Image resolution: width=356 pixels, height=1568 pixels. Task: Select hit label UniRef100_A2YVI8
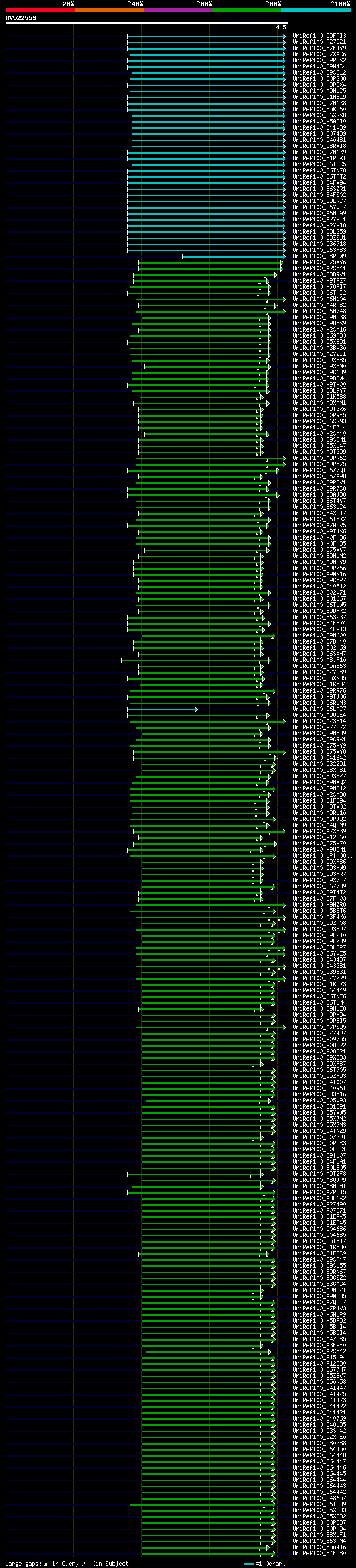tap(319, 225)
